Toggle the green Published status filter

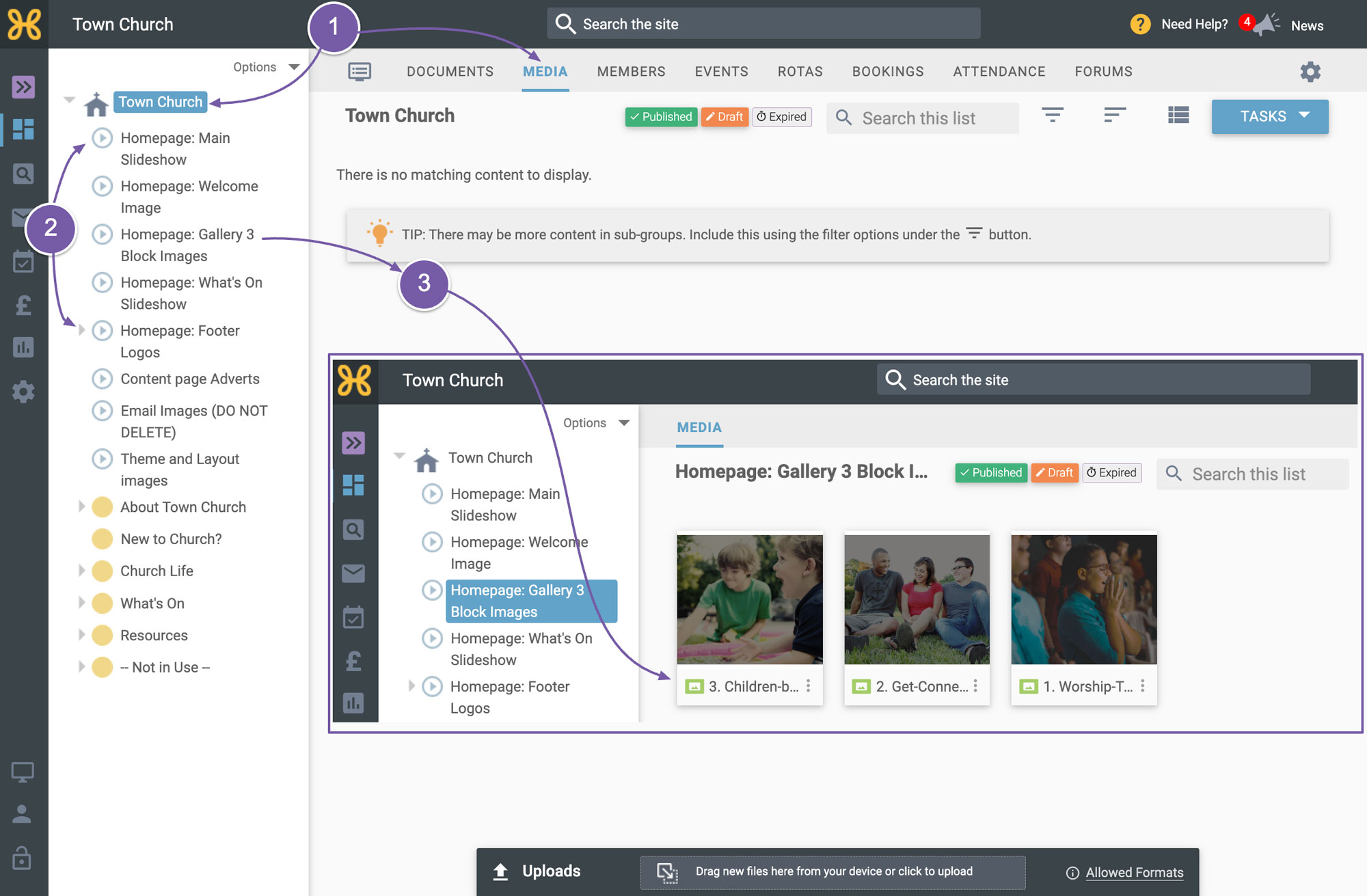point(661,117)
